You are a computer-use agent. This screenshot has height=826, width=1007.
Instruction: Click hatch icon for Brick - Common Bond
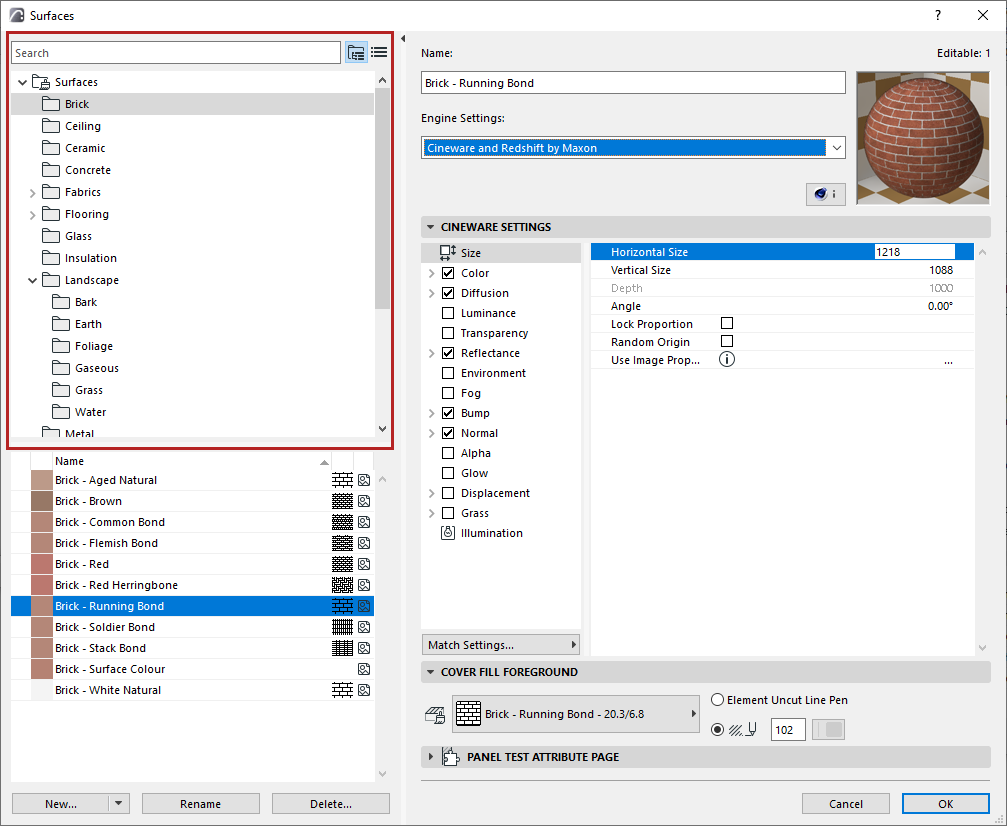pyautogui.click(x=342, y=522)
